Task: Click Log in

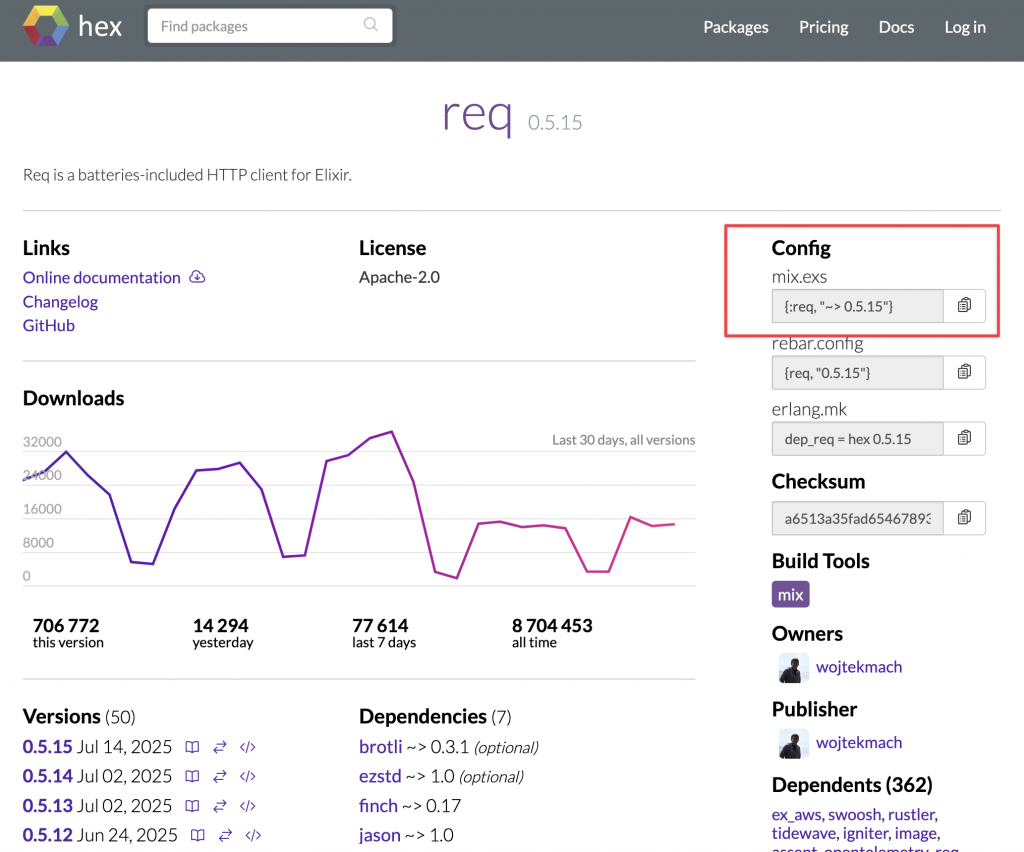Action: coord(965,27)
